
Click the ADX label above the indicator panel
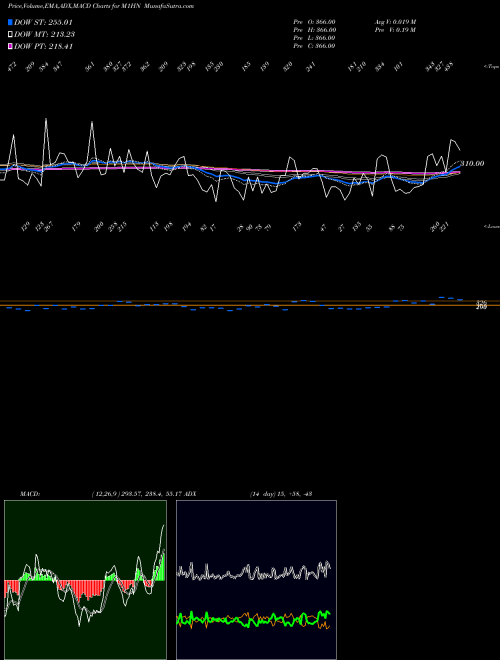190,494
